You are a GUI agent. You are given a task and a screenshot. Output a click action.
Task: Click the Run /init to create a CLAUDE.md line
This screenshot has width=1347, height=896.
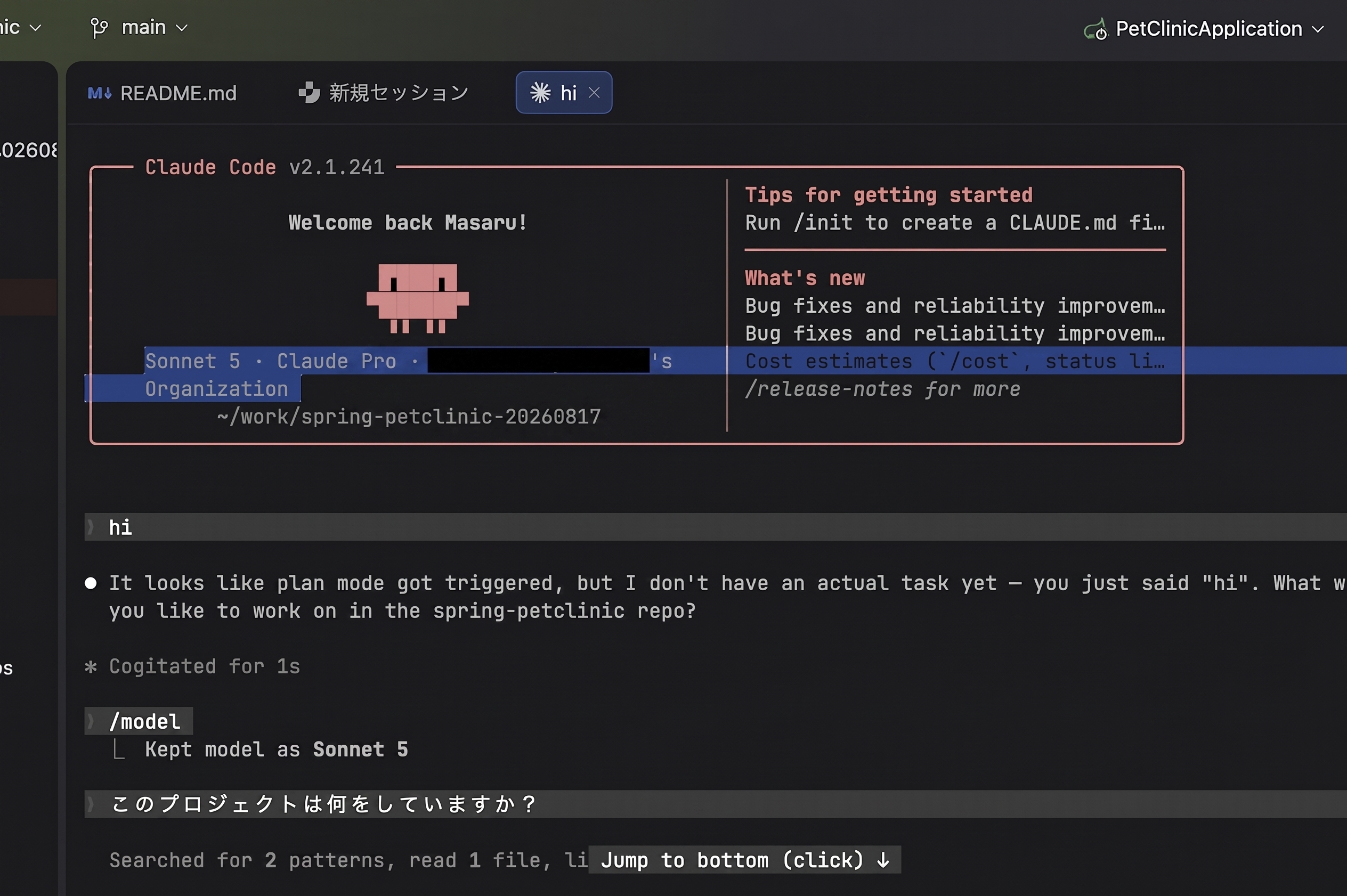point(955,222)
